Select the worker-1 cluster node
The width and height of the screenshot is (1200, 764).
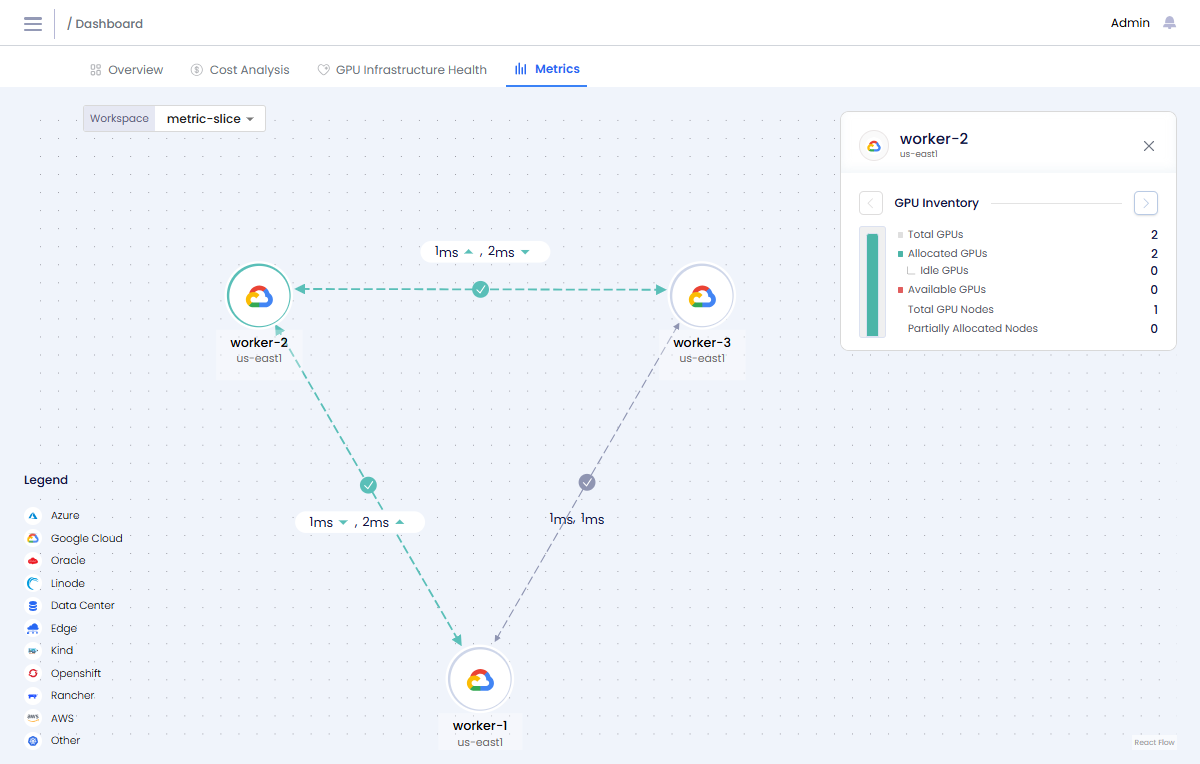[480, 679]
